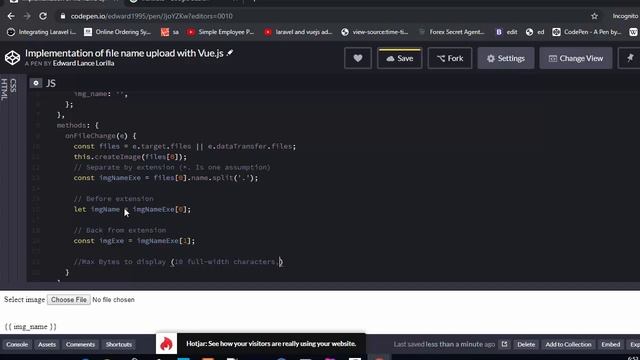The width and height of the screenshot is (640, 360).
Task: Bookmark this page with star icon
Action: (594, 16)
